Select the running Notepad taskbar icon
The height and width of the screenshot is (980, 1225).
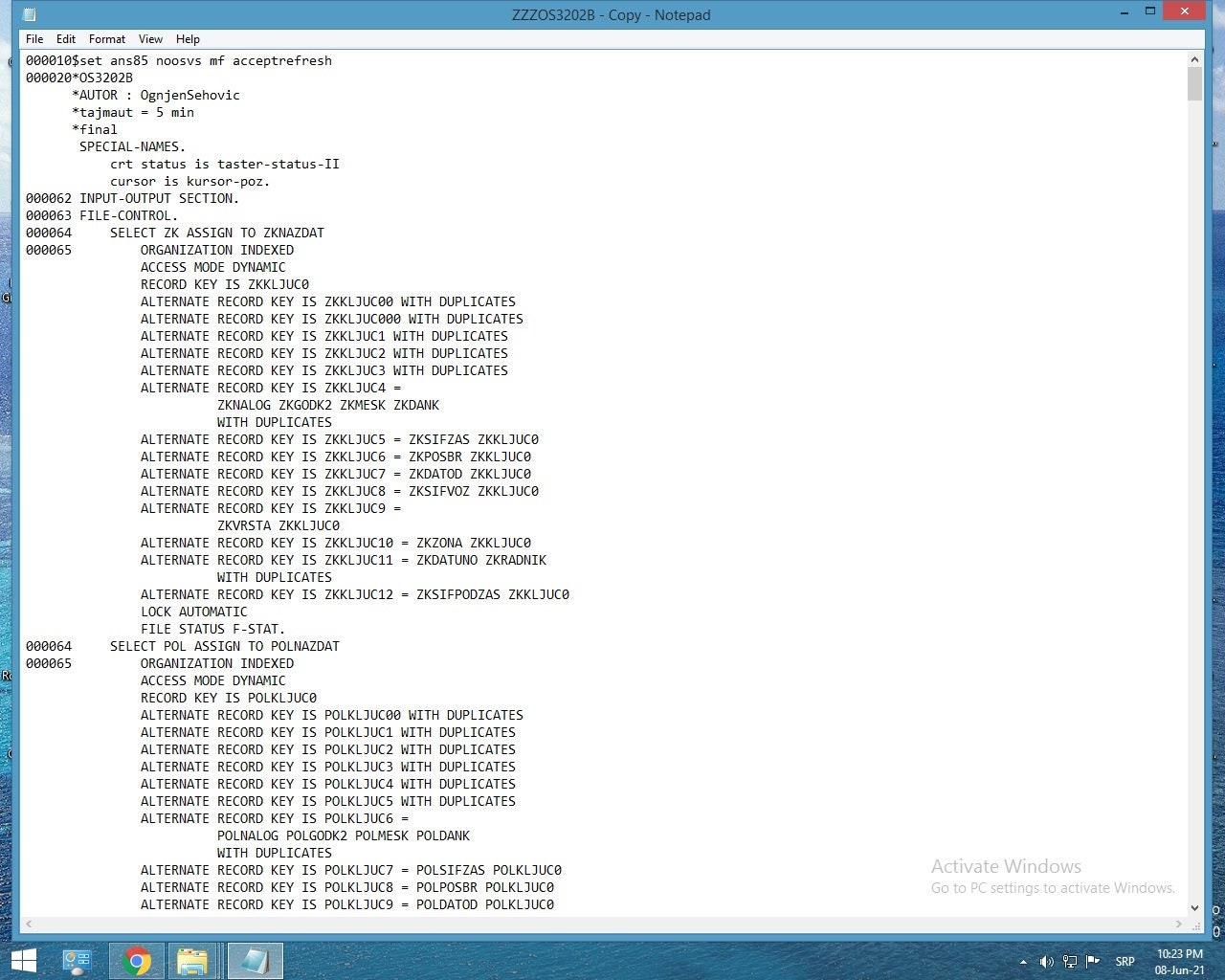click(x=255, y=961)
